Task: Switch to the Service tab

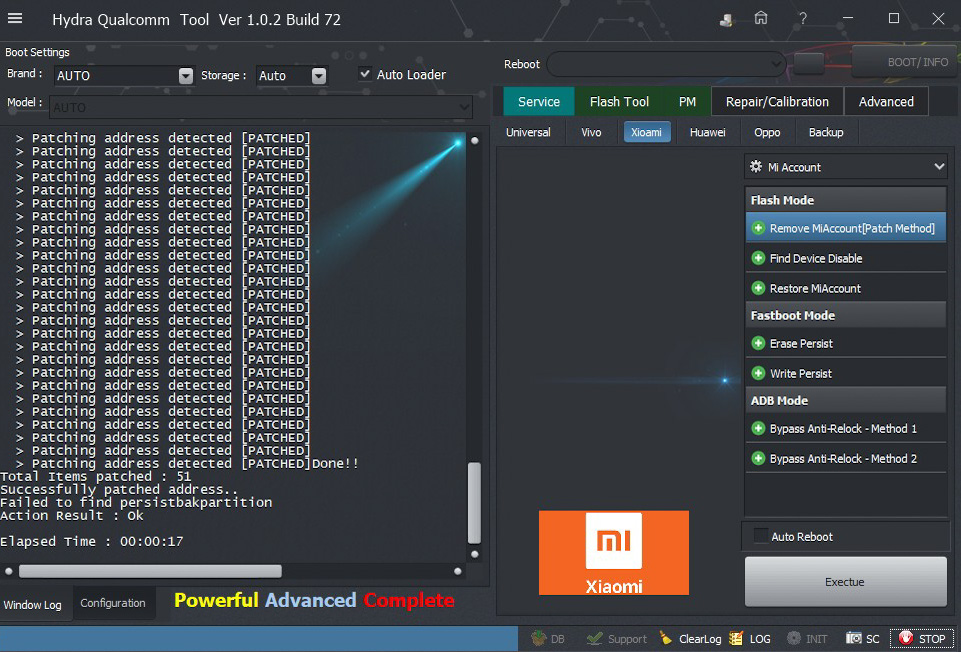Action: tap(539, 102)
